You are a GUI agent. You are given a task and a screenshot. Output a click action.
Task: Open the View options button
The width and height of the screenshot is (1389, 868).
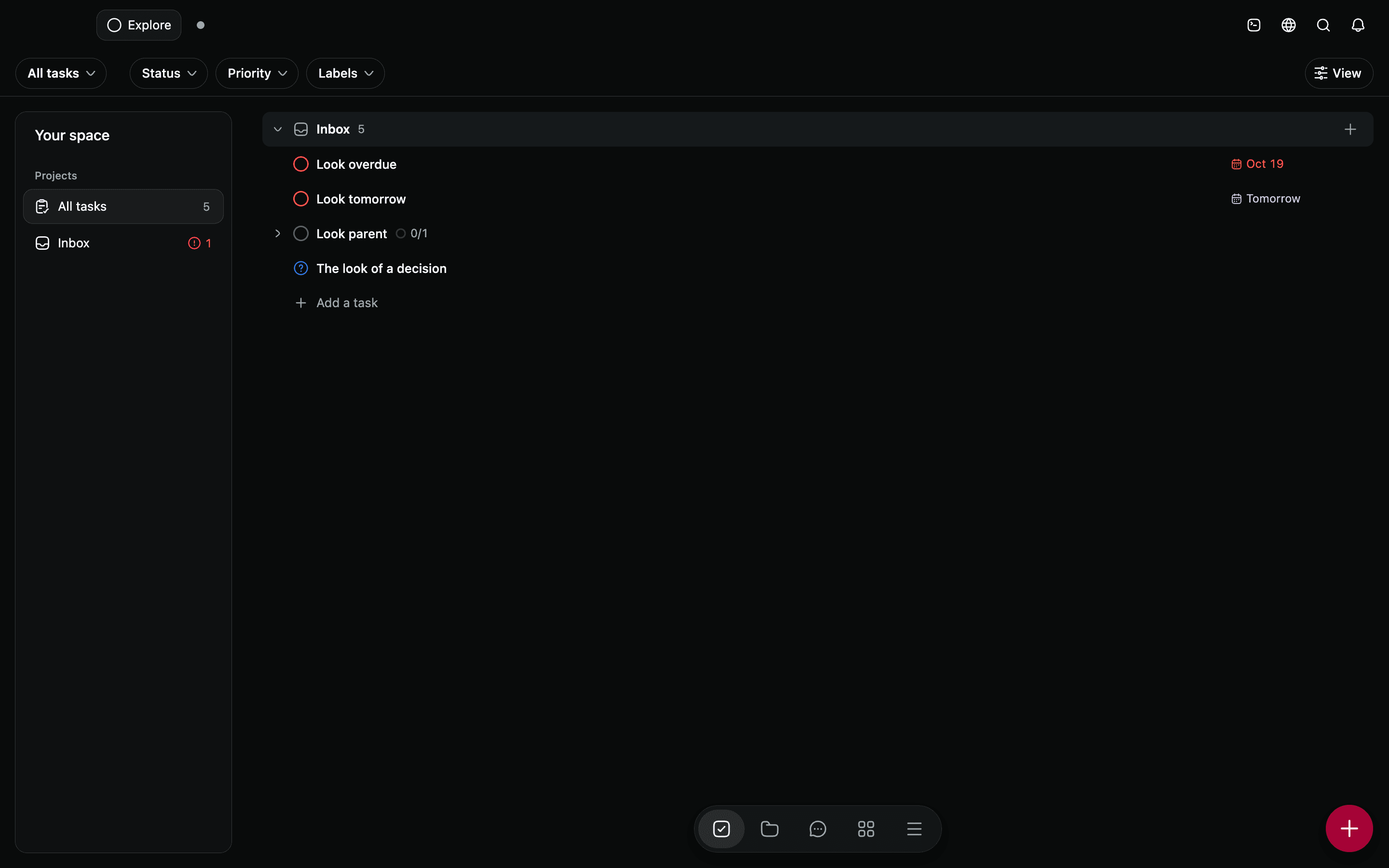pos(1338,73)
